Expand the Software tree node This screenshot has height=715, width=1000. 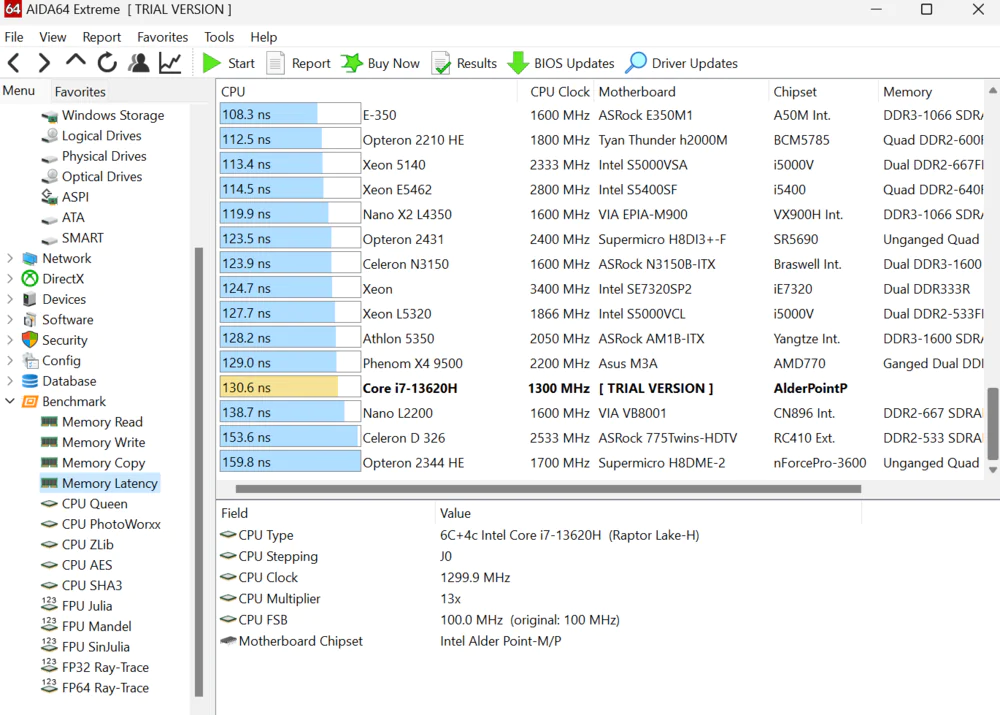tap(10, 320)
